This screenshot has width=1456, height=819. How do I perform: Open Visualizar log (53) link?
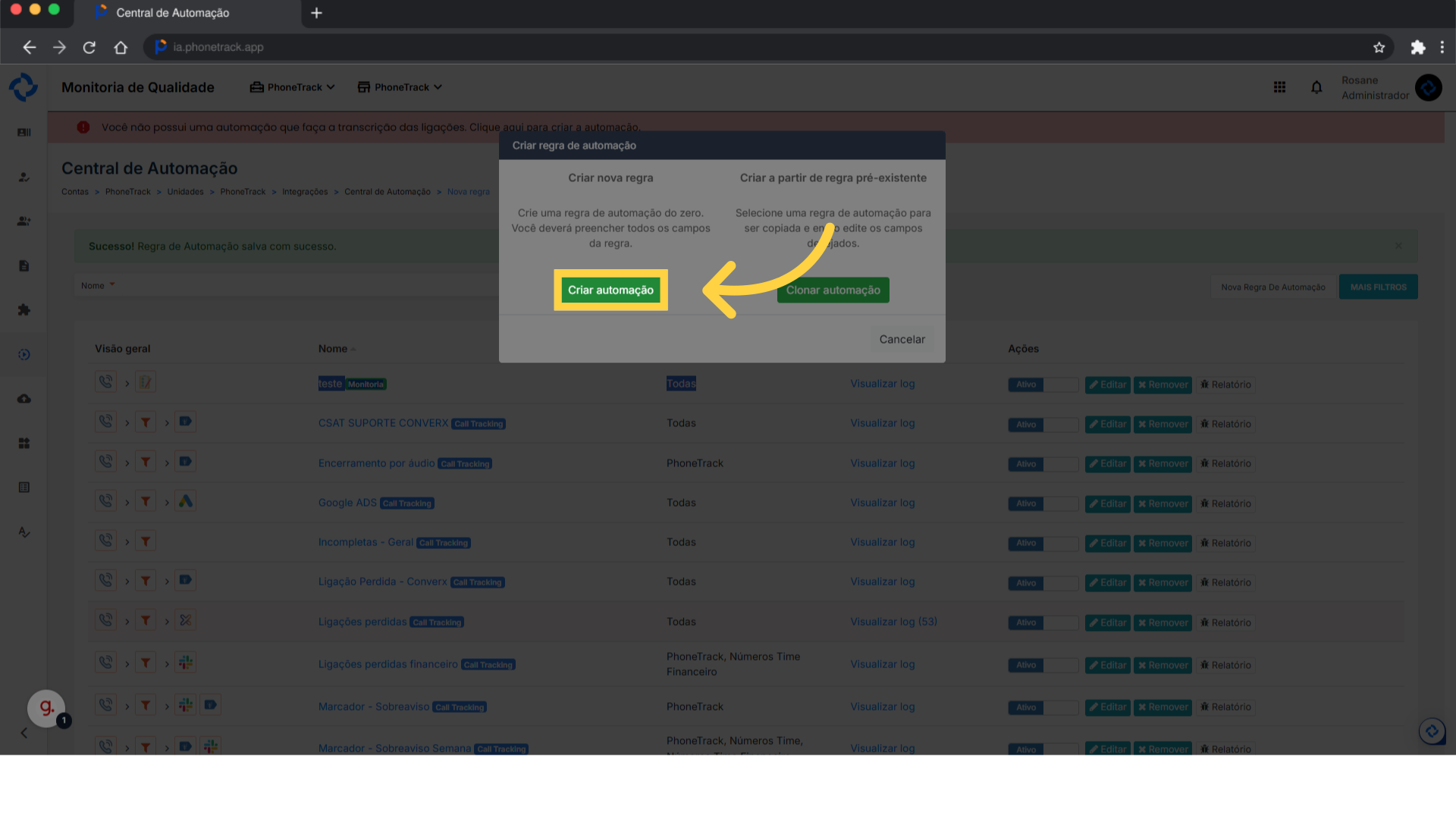tap(893, 621)
